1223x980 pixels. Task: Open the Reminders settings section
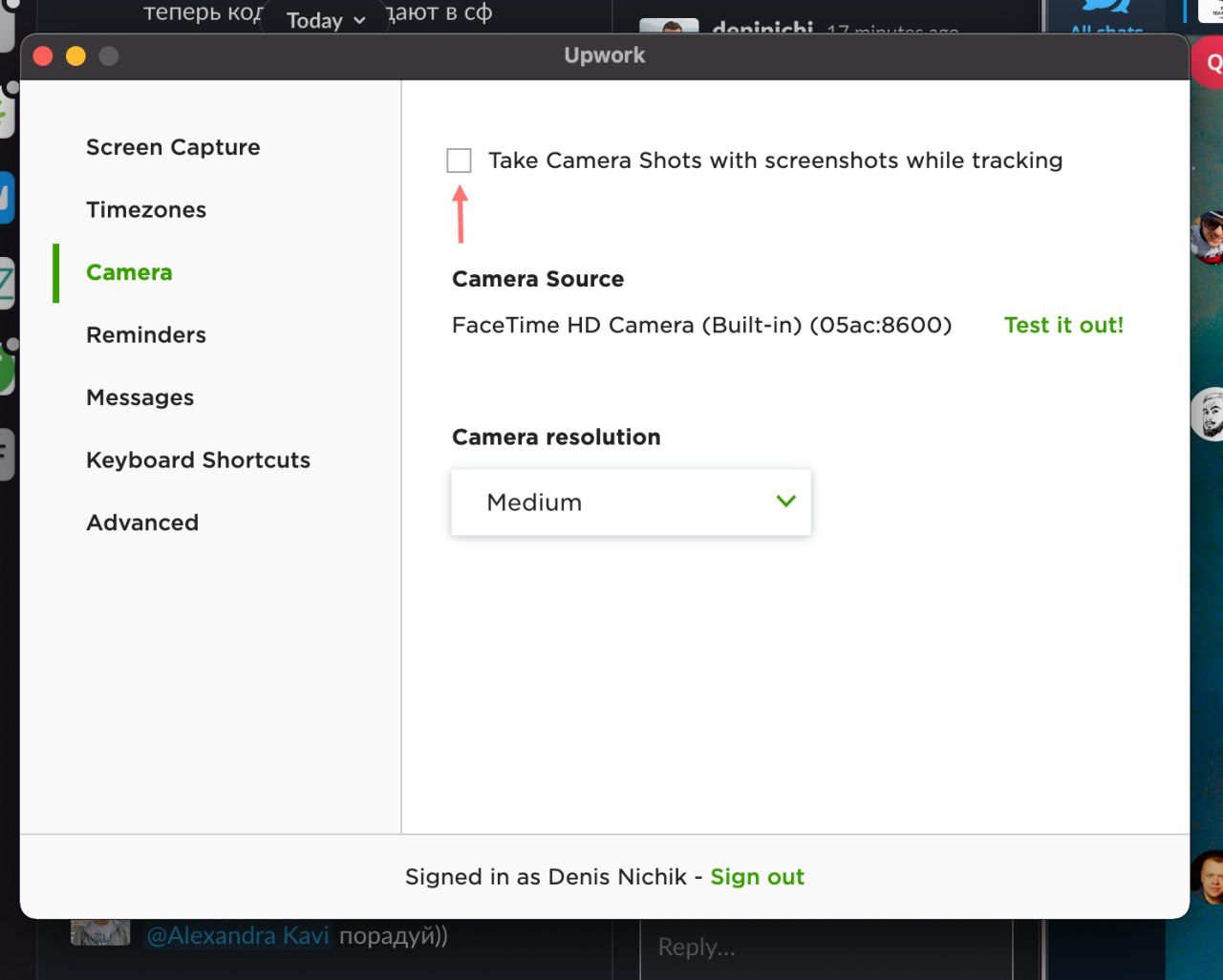[146, 335]
